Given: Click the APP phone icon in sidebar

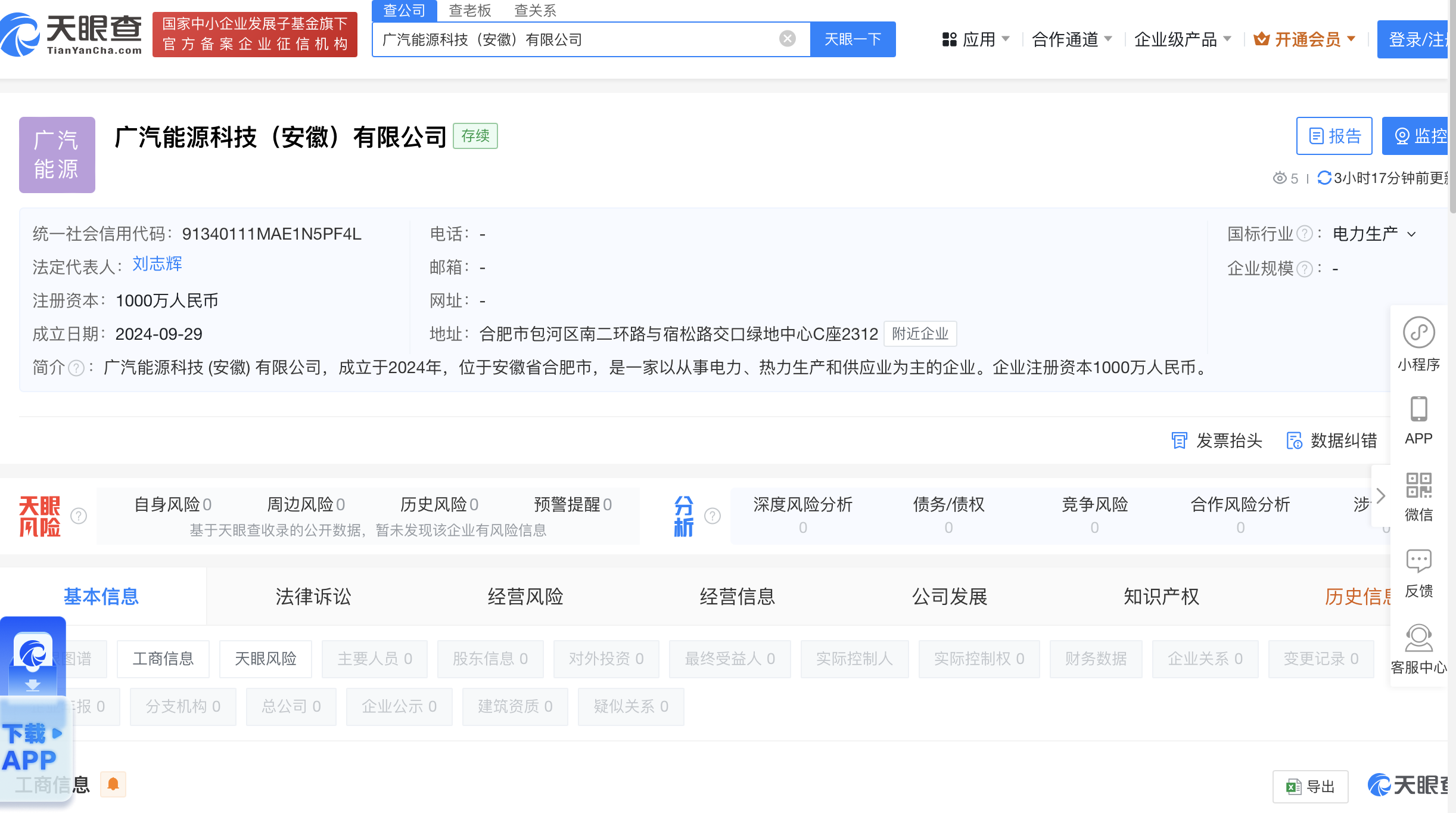Looking at the screenshot, I should coord(1418,409).
